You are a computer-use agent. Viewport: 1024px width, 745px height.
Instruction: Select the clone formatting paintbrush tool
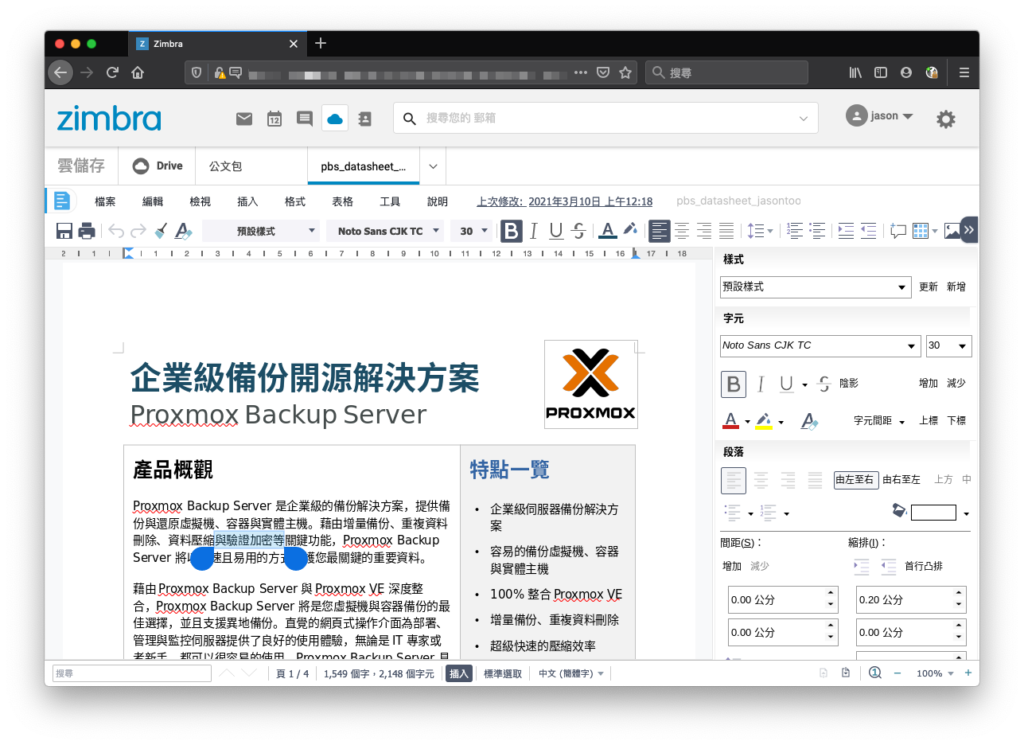pyautogui.click(x=161, y=231)
